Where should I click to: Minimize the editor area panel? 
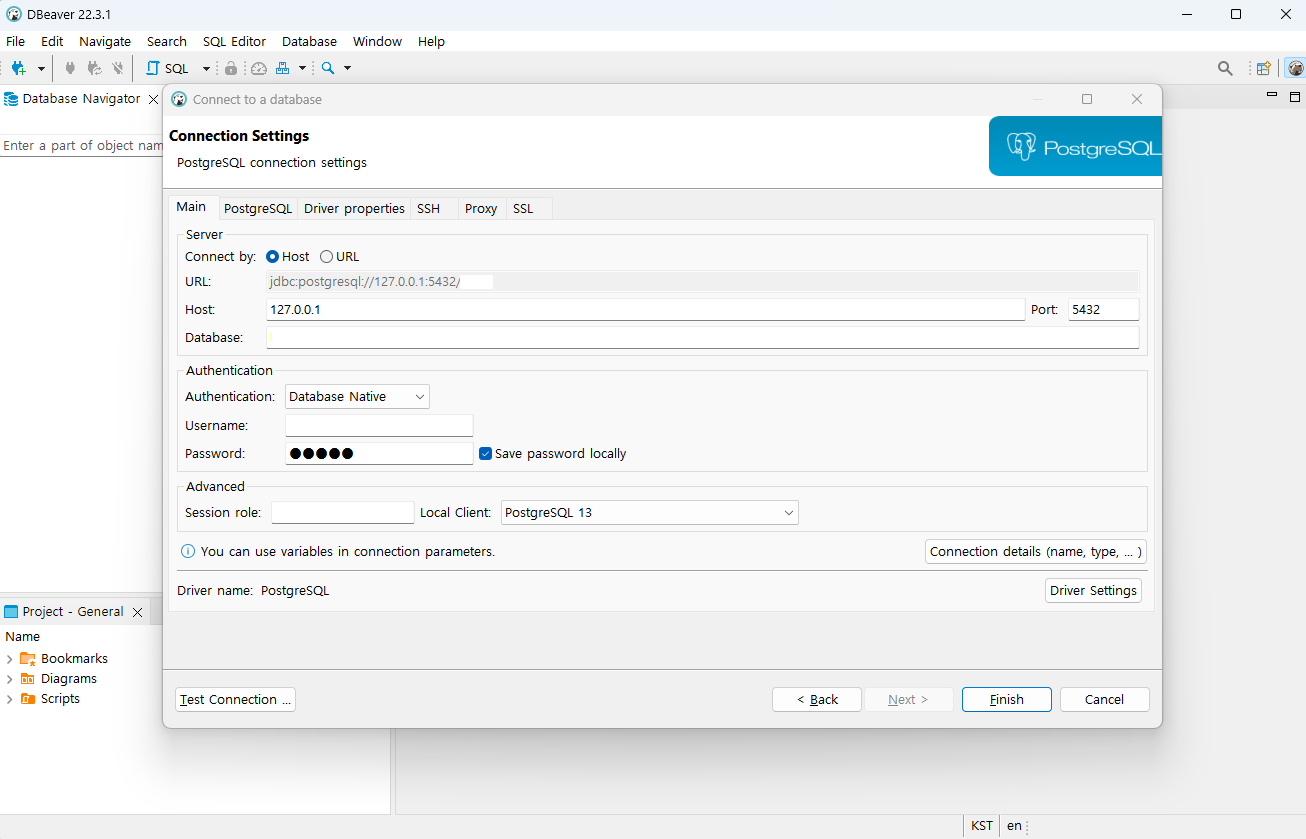coord(1272,95)
